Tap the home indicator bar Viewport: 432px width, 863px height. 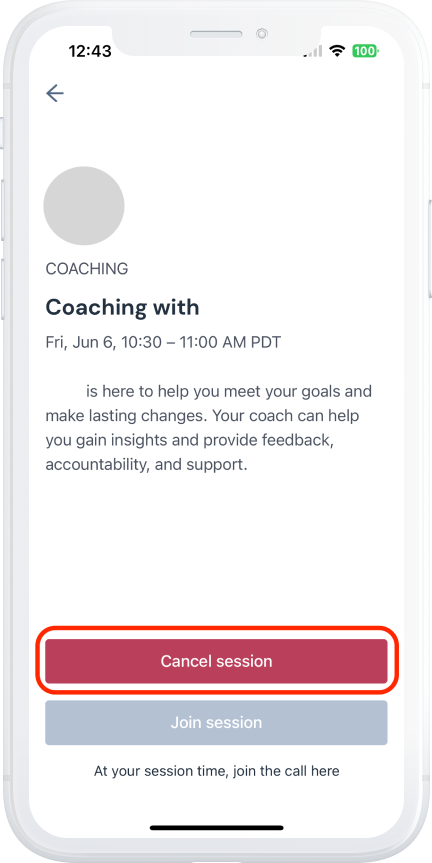(216, 828)
